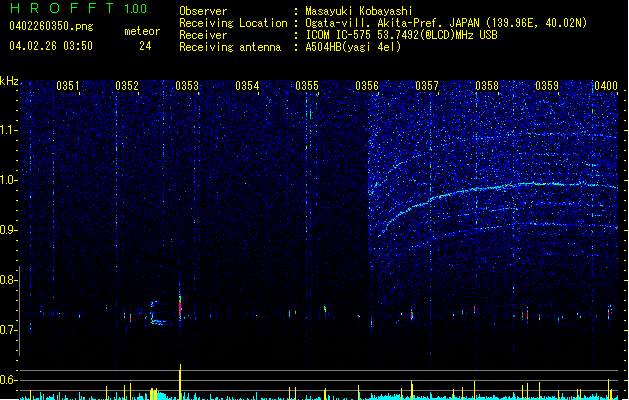The image size is (629, 400).
Task: Click the 0358 time marker
Action: pyautogui.click(x=487, y=86)
